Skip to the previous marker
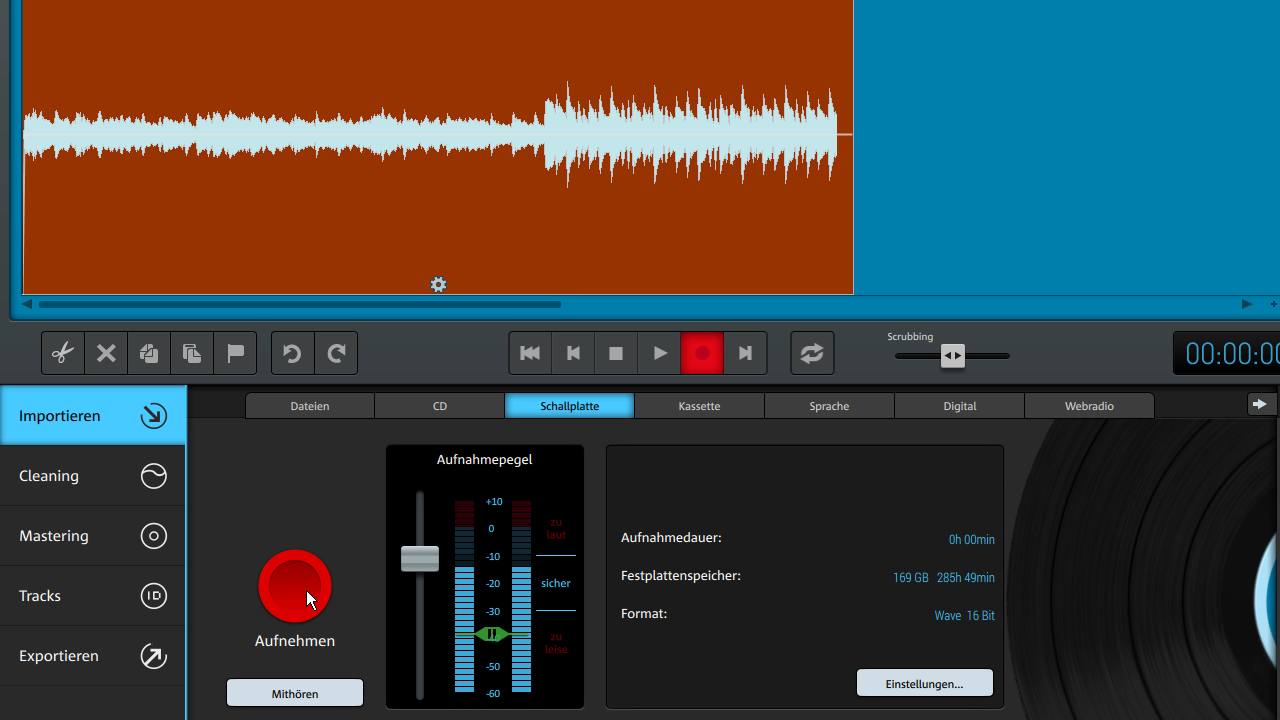 coord(573,353)
